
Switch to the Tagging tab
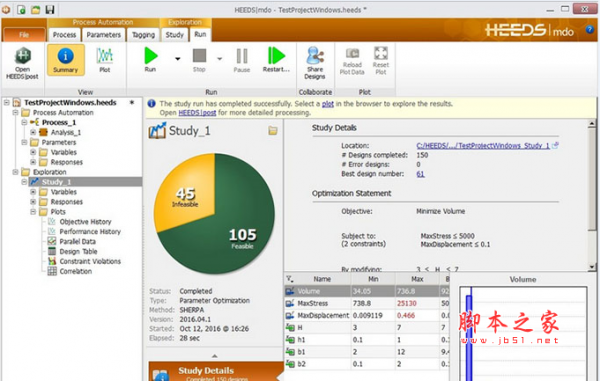[x=143, y=35]
